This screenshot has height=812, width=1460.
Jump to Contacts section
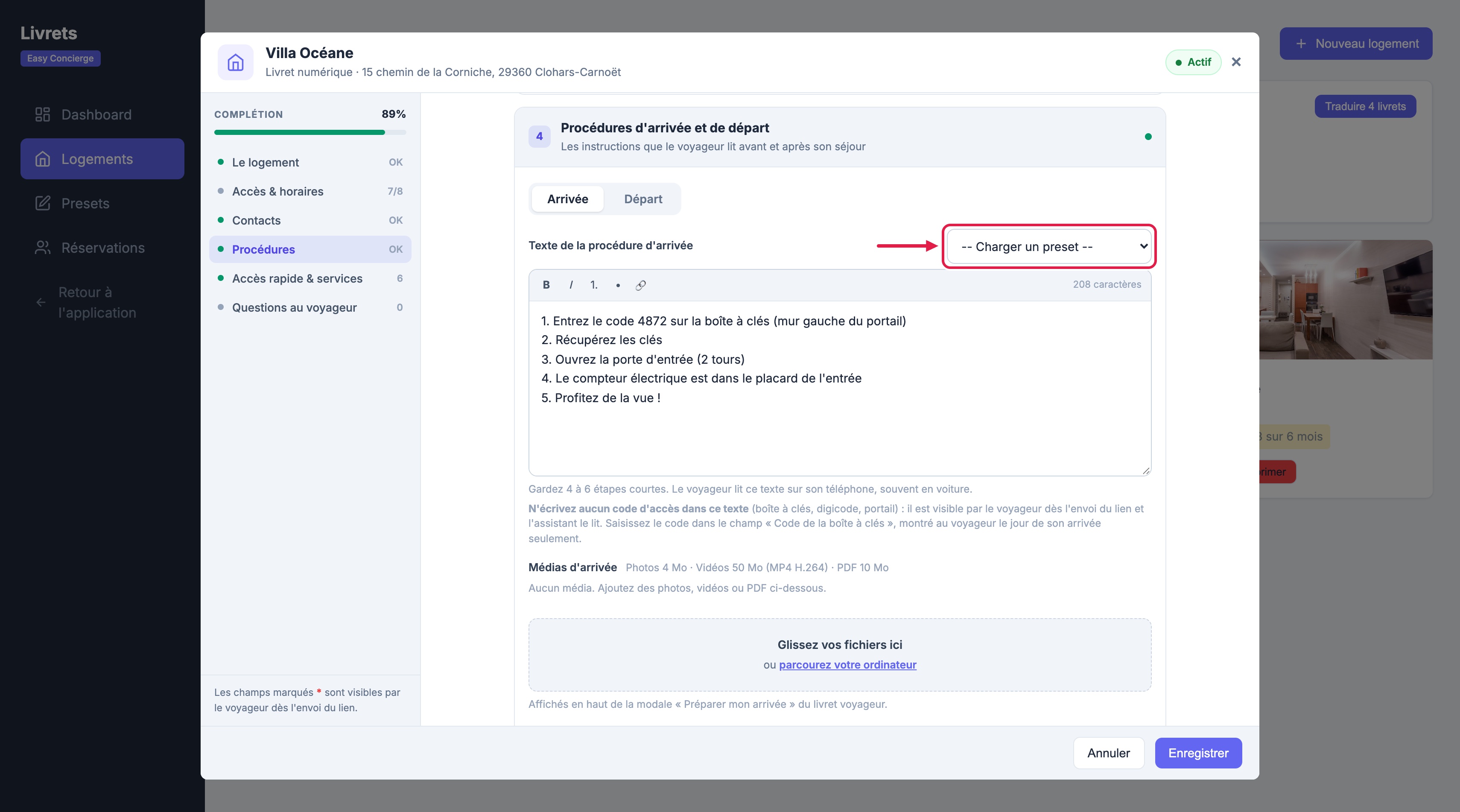pyautogui.click(x=310, y=220)
